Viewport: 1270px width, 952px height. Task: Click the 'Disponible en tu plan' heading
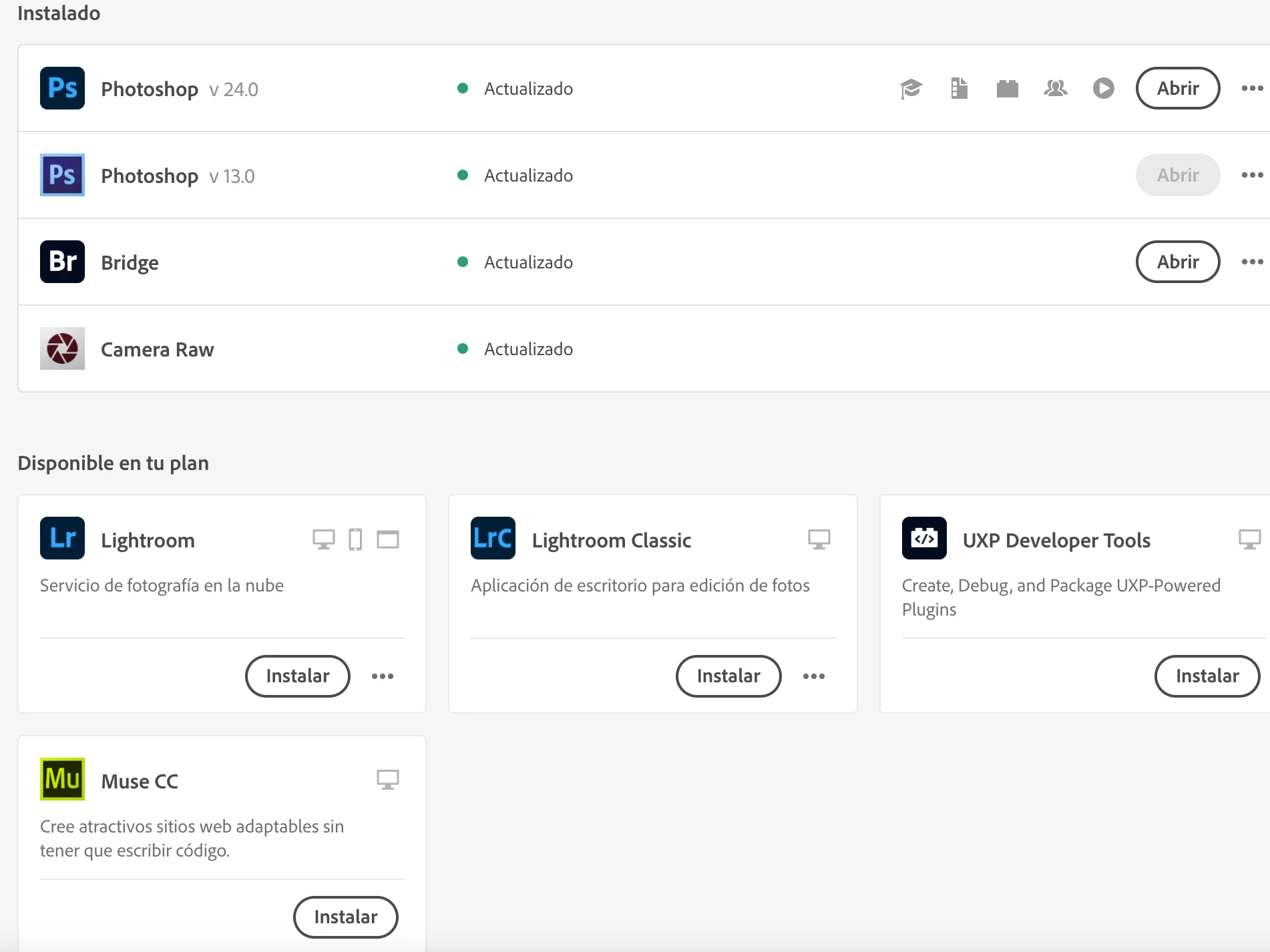(113, 463)
